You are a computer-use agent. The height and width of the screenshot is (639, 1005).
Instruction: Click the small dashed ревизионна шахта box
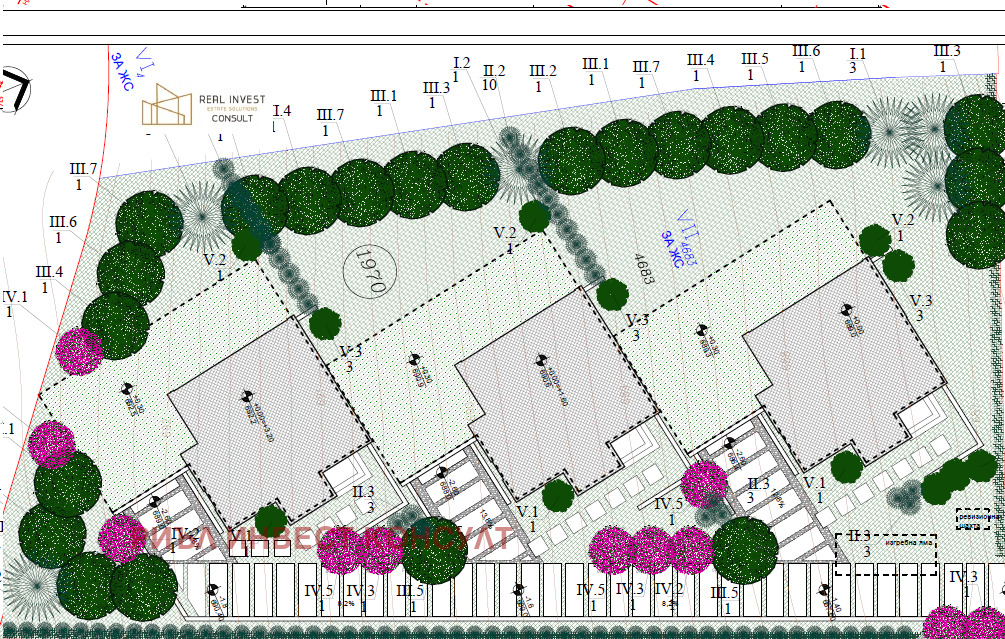click(972, 518)
